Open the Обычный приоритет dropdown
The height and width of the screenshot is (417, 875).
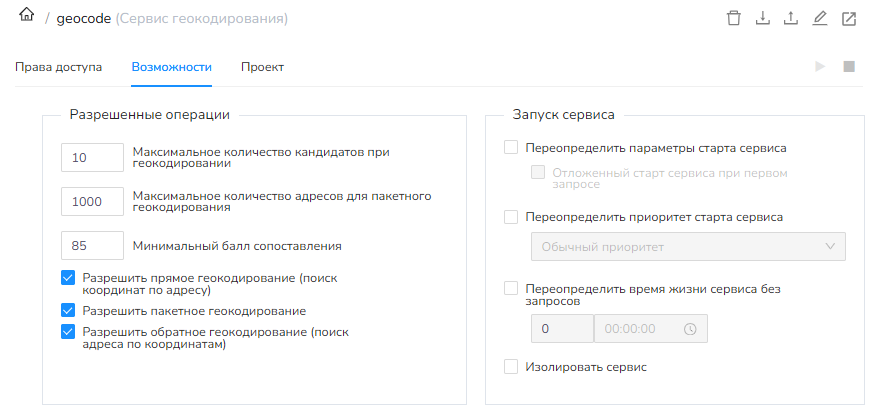coord(687,247)
